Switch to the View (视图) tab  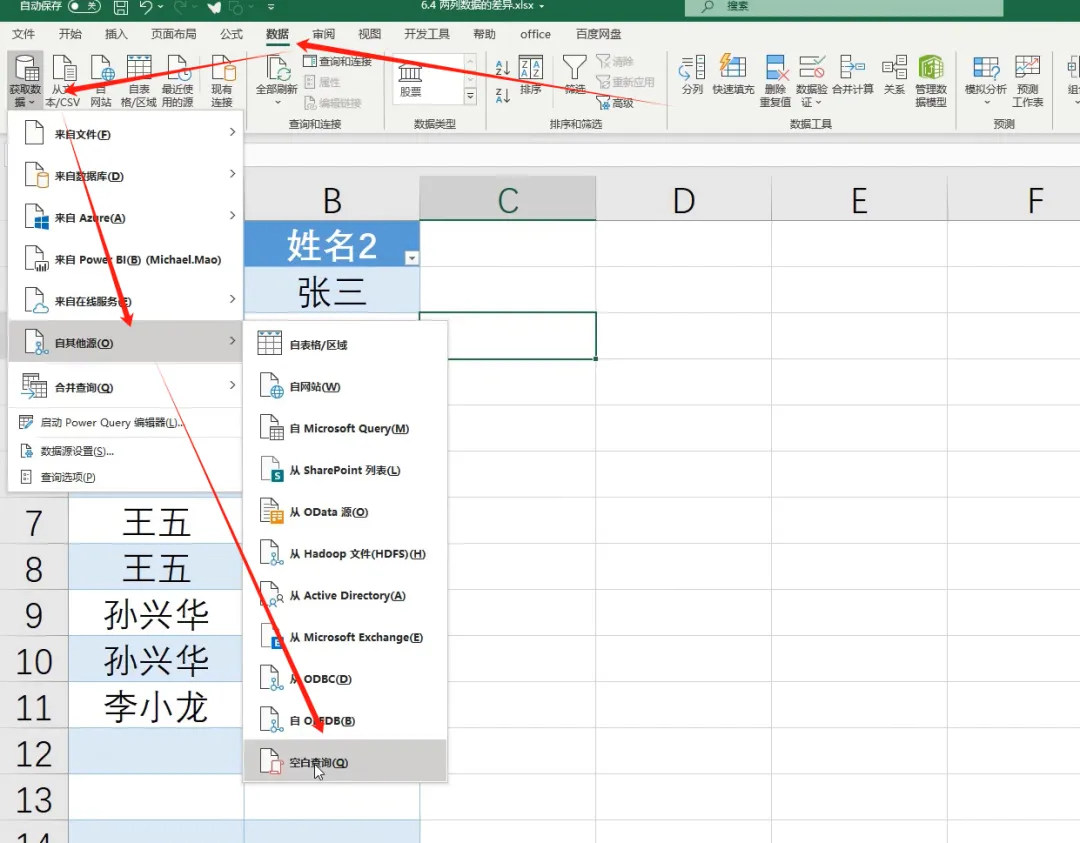pyautogui.click(x=370, y=34)
